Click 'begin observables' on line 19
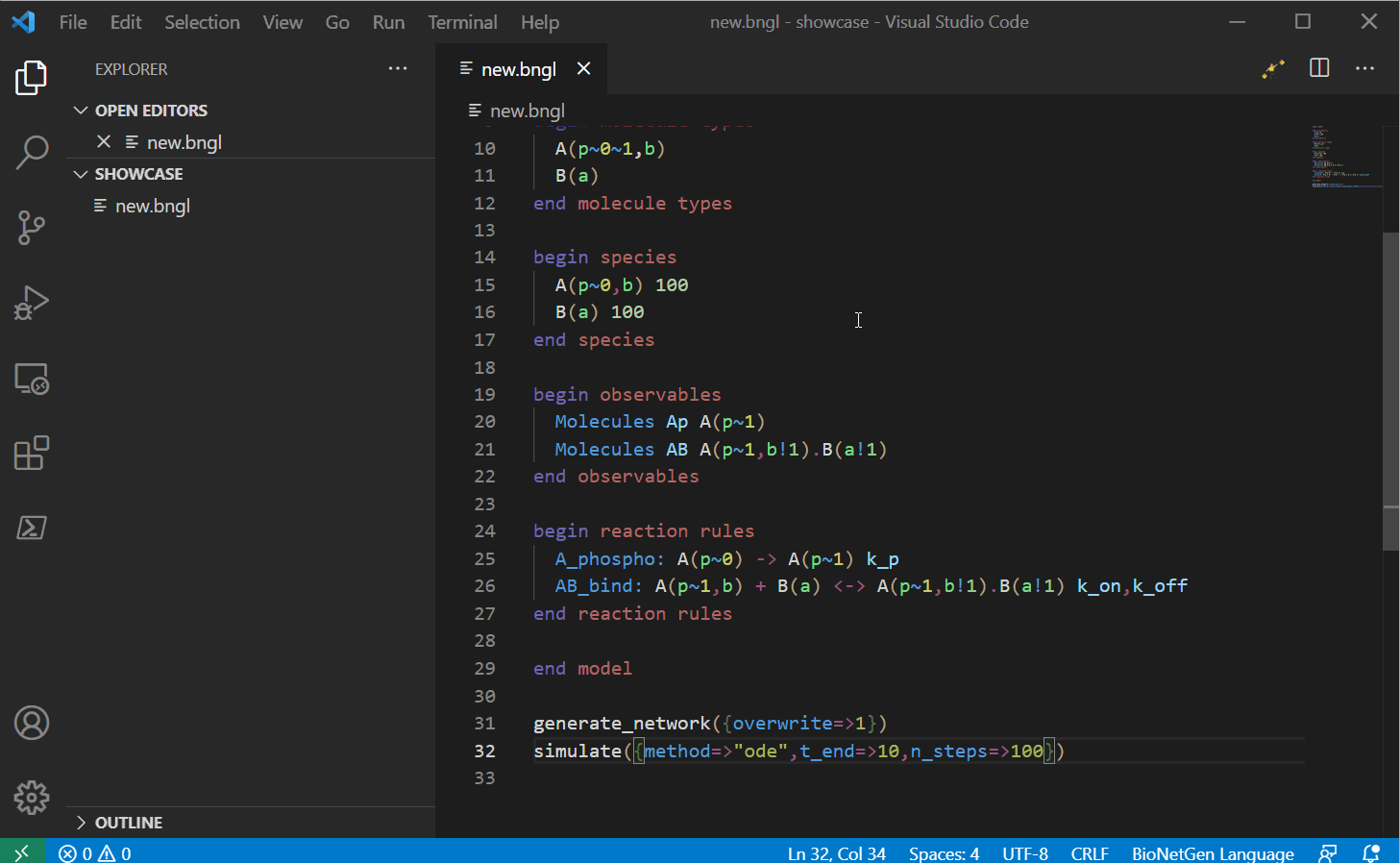Screen dimensions: 1400x863 [x=627, y=394]
